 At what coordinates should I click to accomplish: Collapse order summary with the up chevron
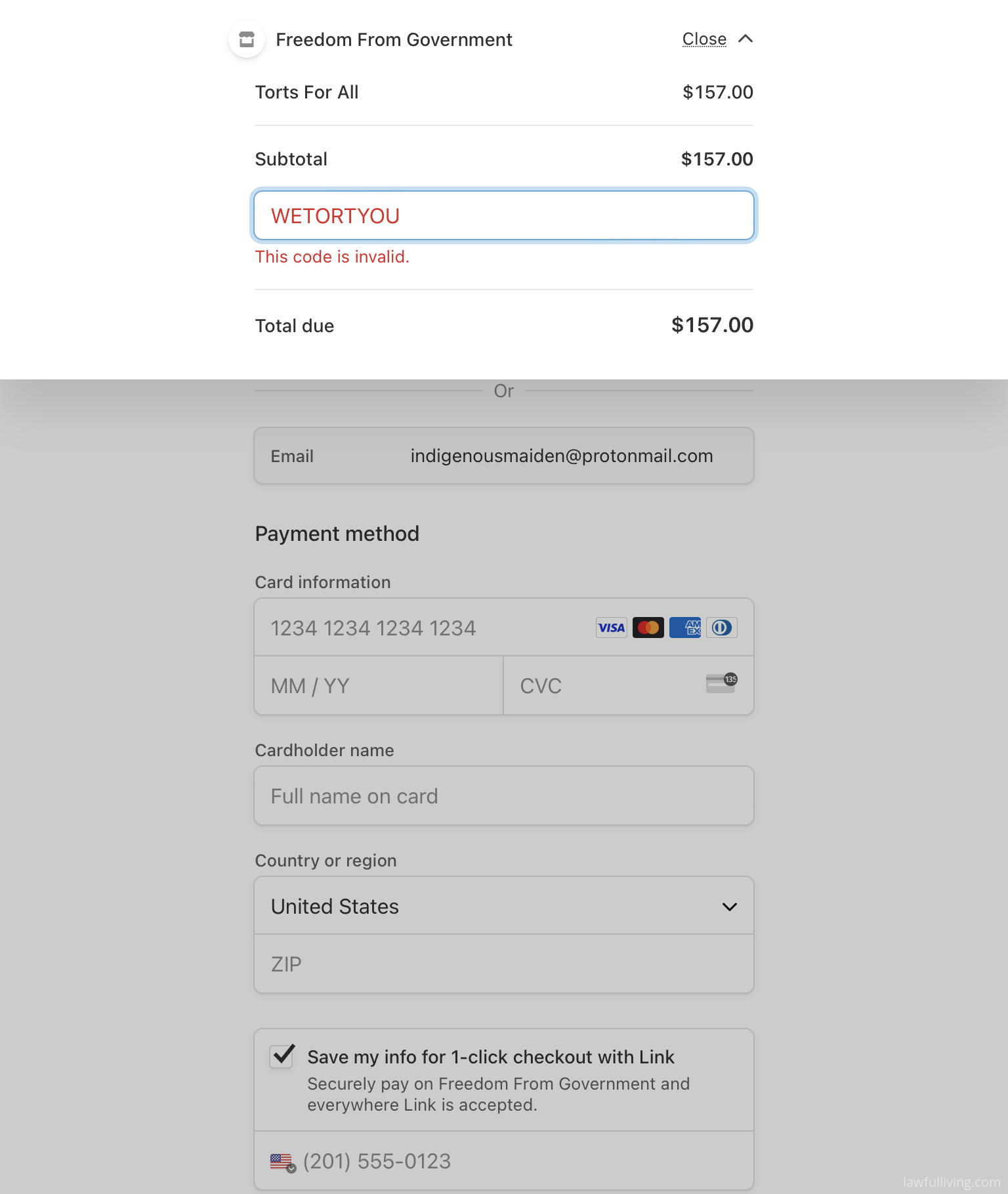point(745,39)
